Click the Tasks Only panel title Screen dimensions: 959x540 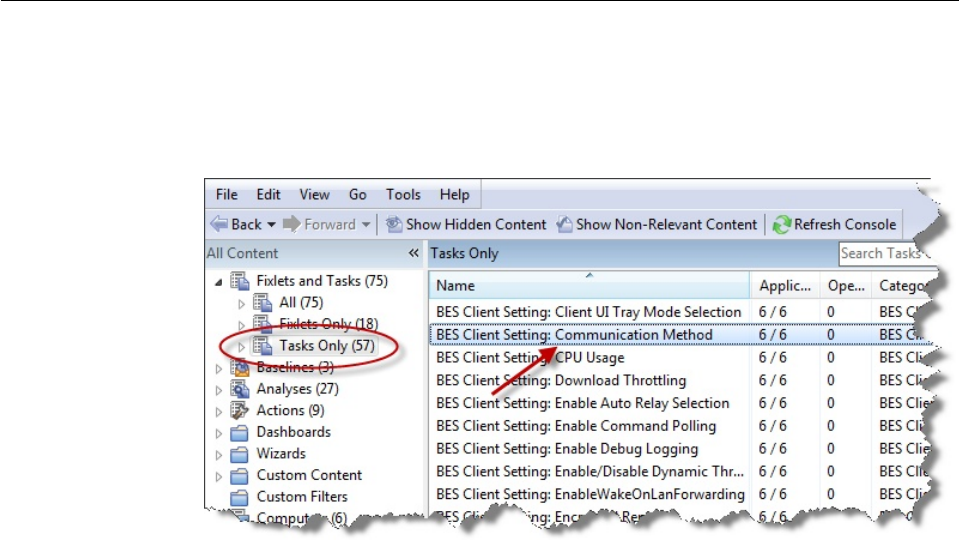coord(464,253)
